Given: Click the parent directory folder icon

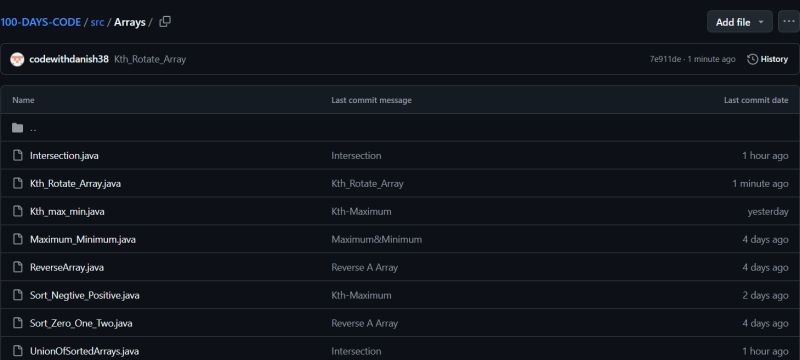Looking at the screenshot, I should [x=18, y=128].
